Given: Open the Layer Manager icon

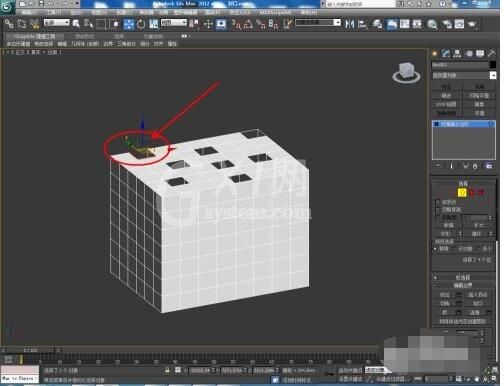Looking at the screenshot, I should tap(378, 24).
